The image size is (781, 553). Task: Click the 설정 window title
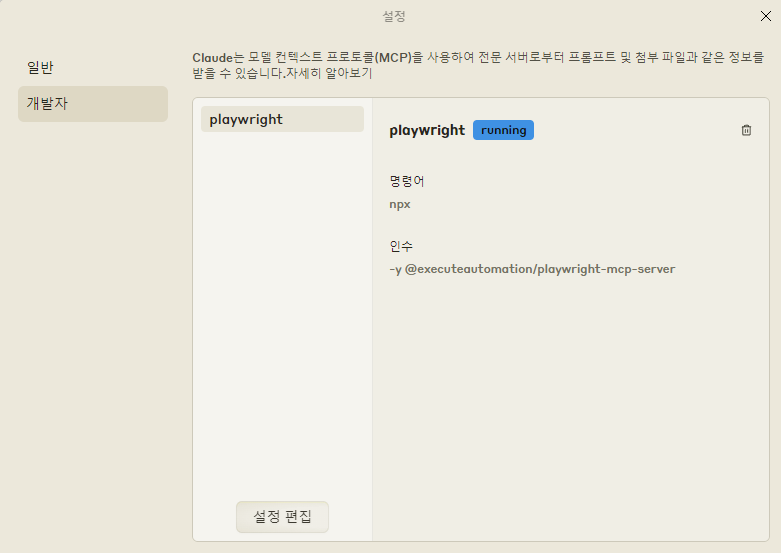click(x=393, y=16)
